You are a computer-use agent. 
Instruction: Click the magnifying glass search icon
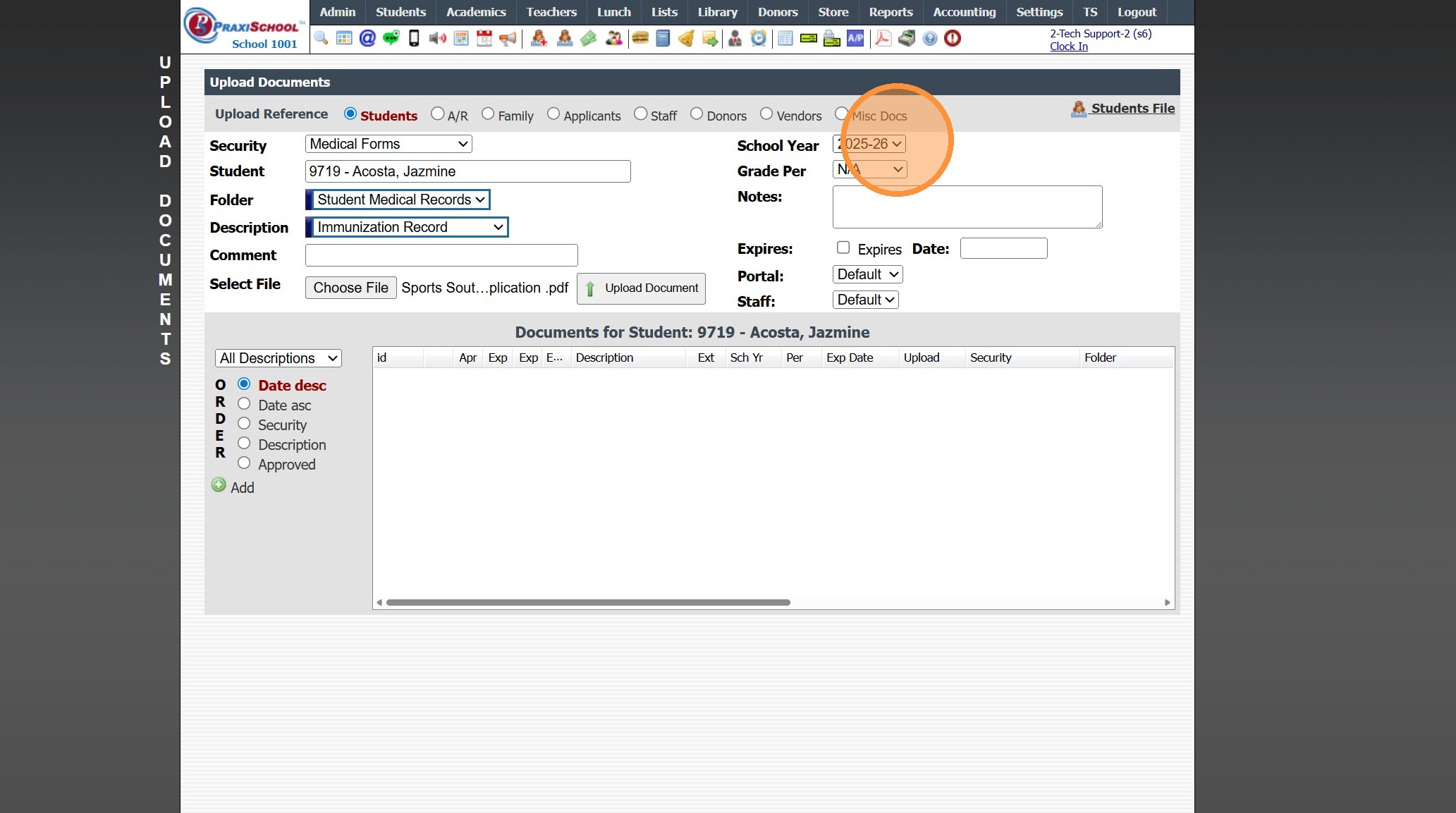pyautogui.click(x=321, y=38)
